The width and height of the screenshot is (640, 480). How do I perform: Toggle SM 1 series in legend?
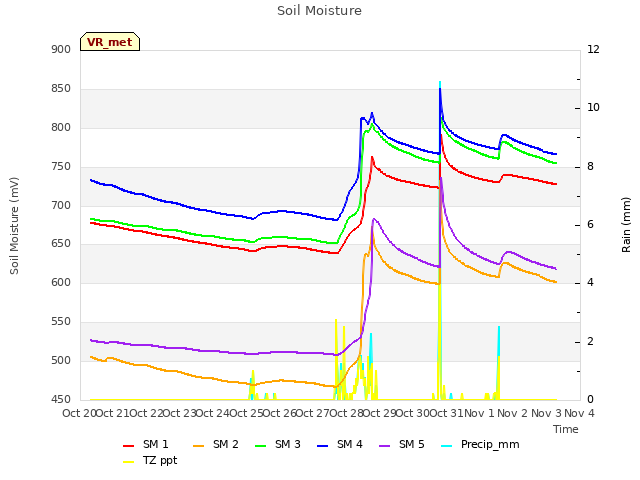(x=145, y=444)
